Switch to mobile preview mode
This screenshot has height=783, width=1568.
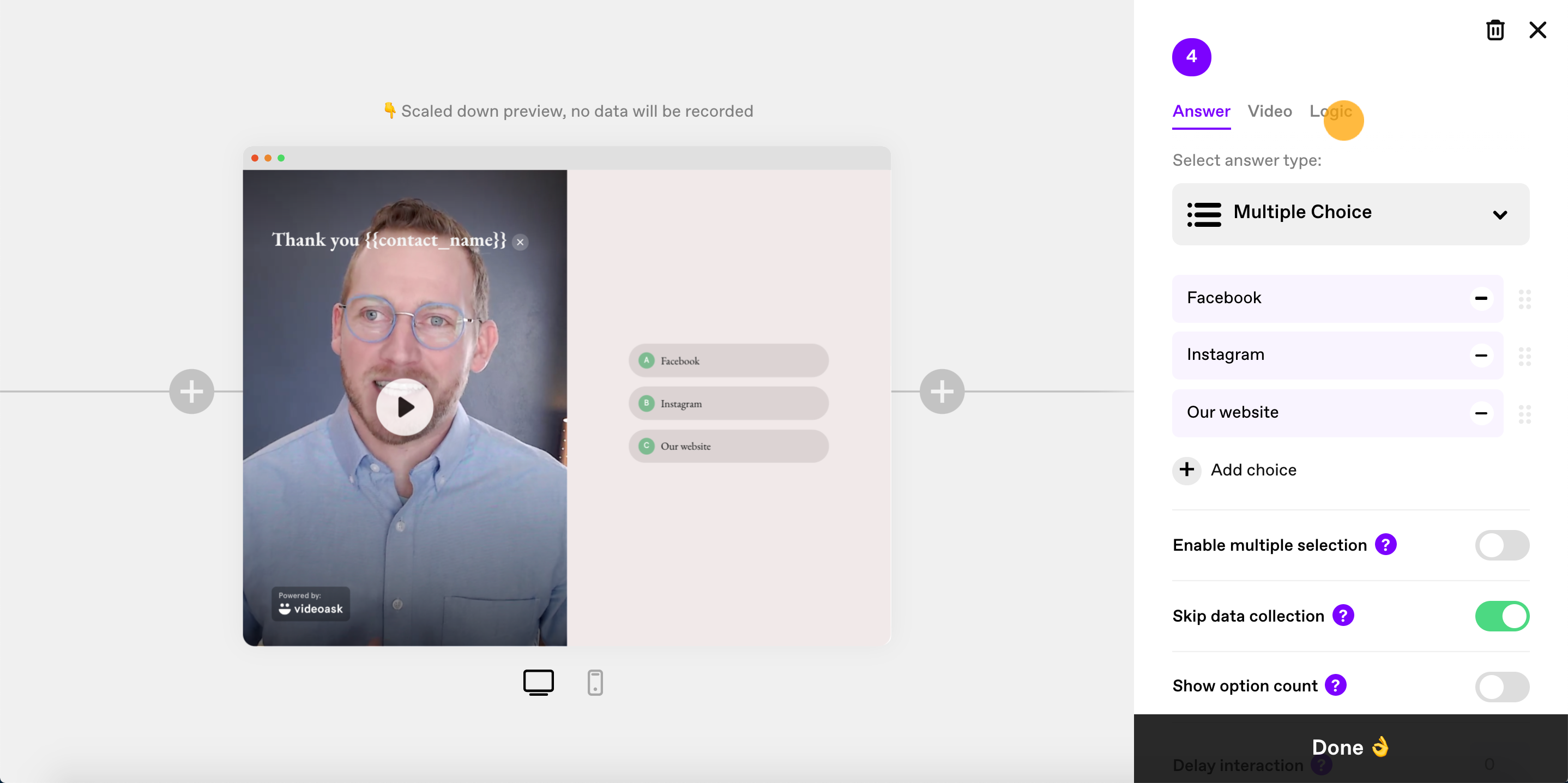(x=595, y=683)
